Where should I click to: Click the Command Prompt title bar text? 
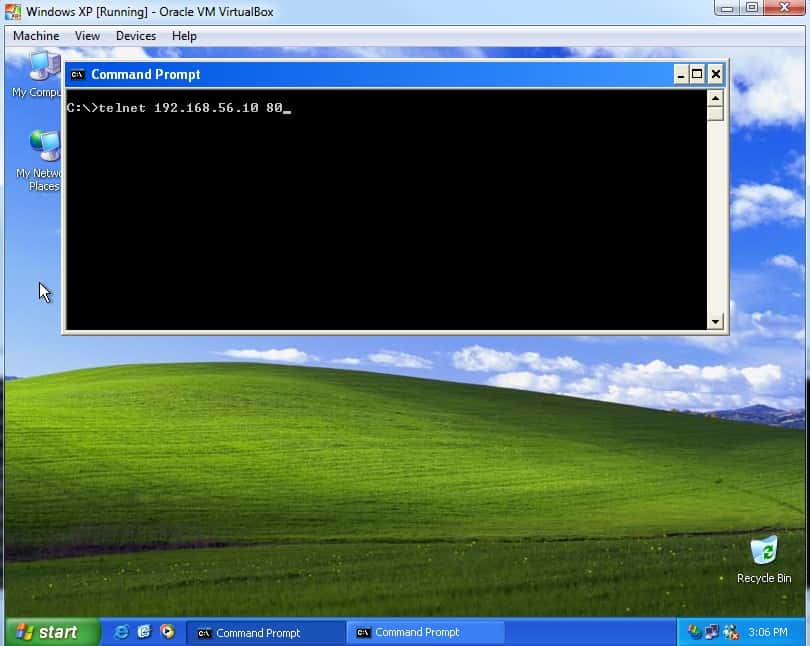pos(146,74)
